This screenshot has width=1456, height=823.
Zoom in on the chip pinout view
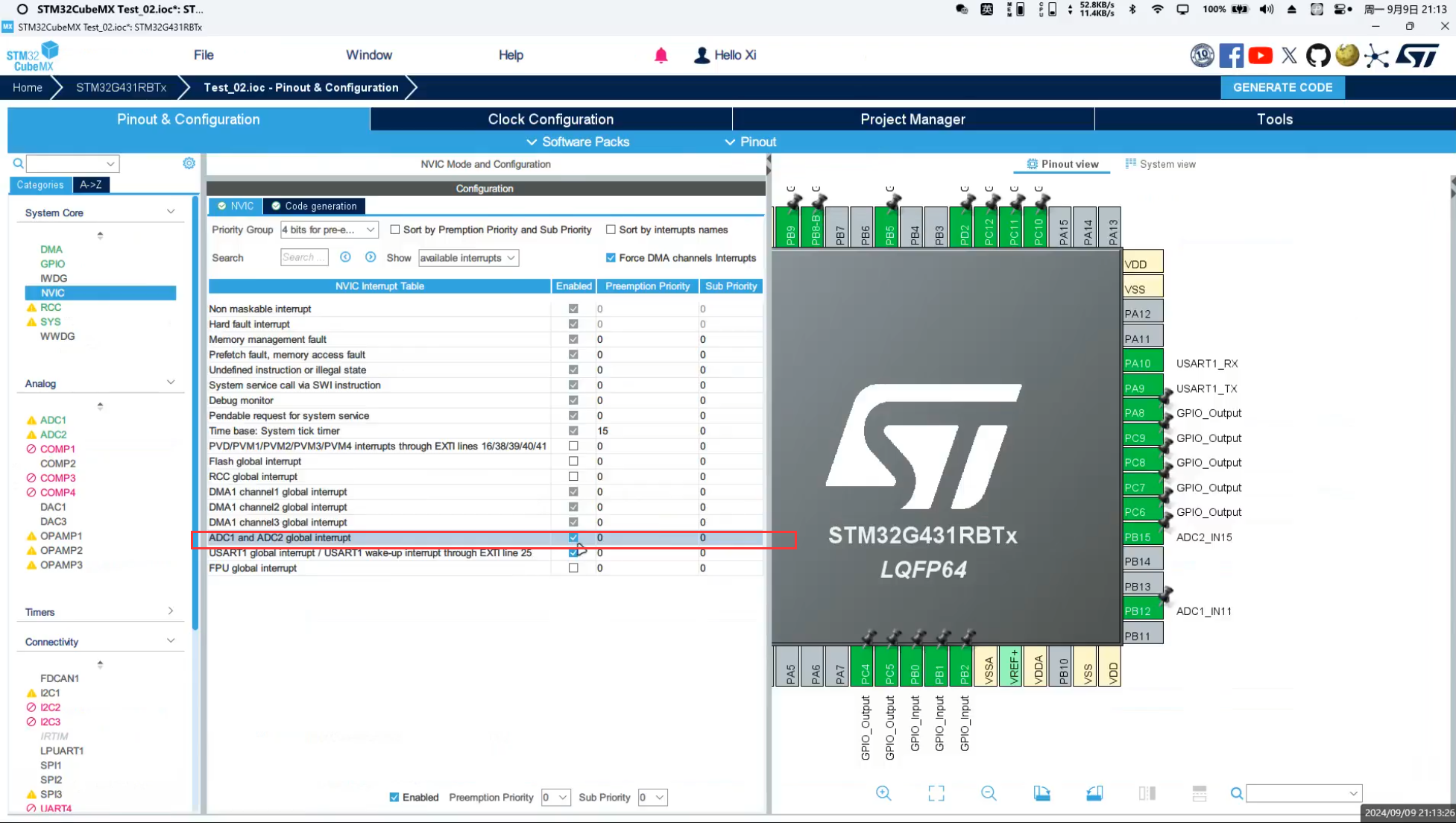click(x=883, y=793)
